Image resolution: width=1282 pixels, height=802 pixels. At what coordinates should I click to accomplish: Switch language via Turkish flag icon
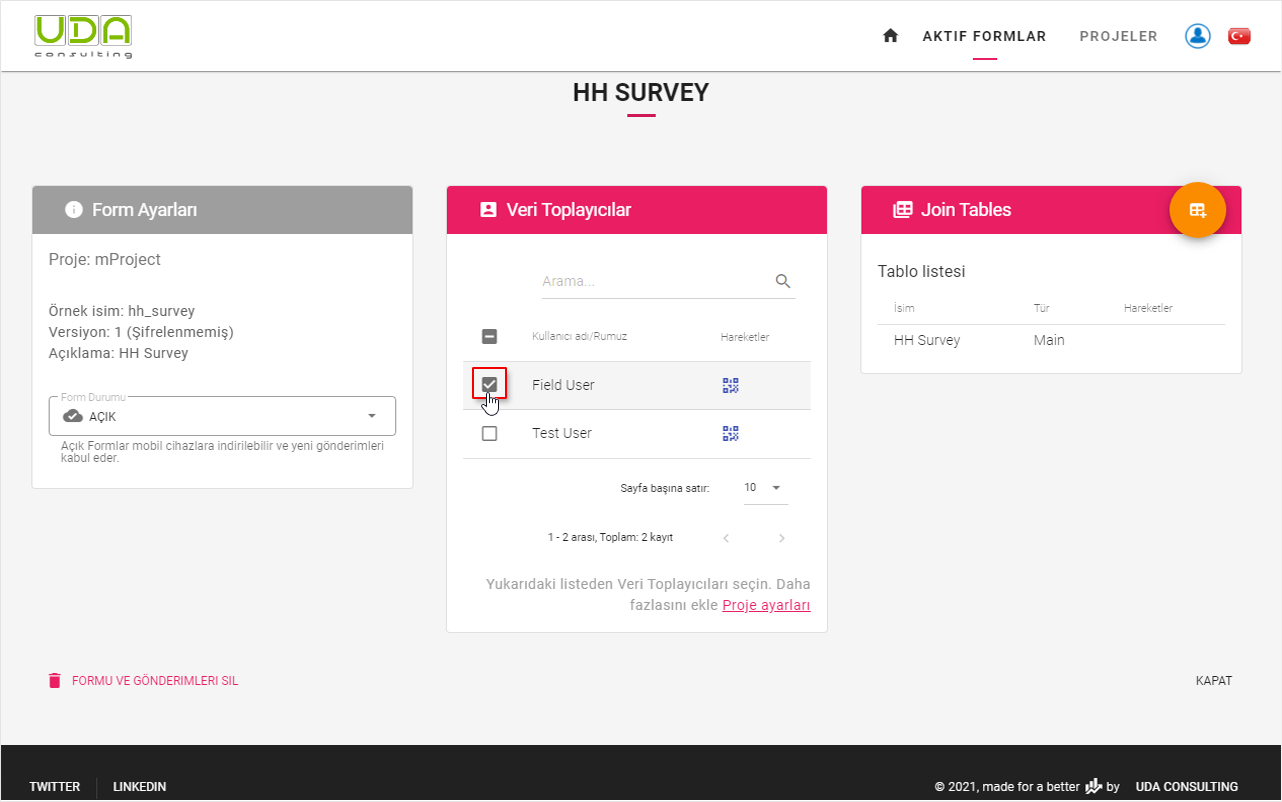click(1239, 36)
